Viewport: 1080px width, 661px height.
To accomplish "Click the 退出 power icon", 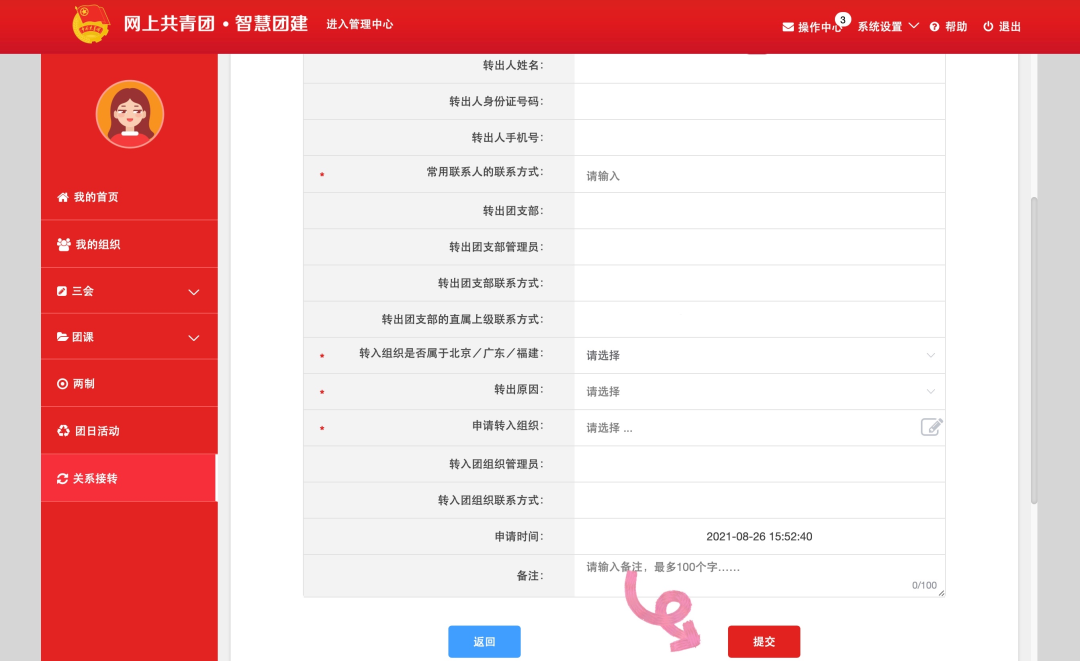I will click(990, 26).
